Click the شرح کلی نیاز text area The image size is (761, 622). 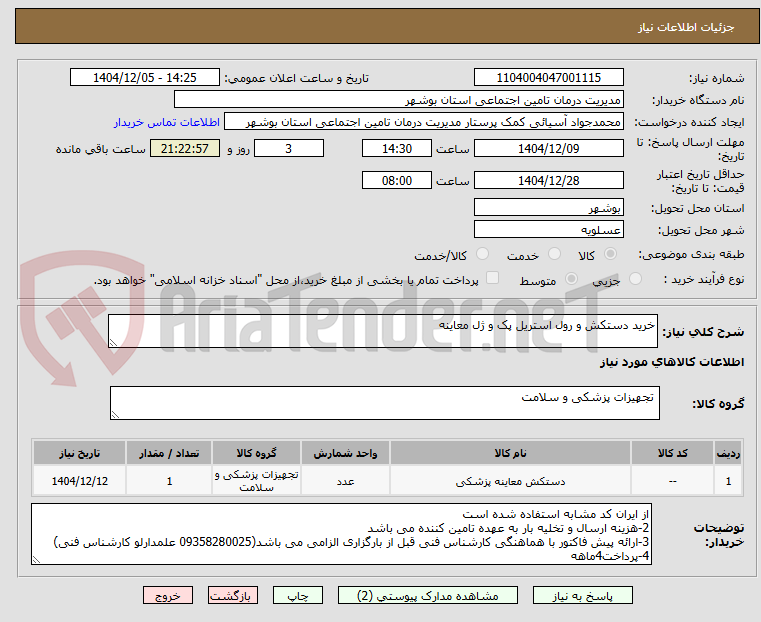click(383, 331)
